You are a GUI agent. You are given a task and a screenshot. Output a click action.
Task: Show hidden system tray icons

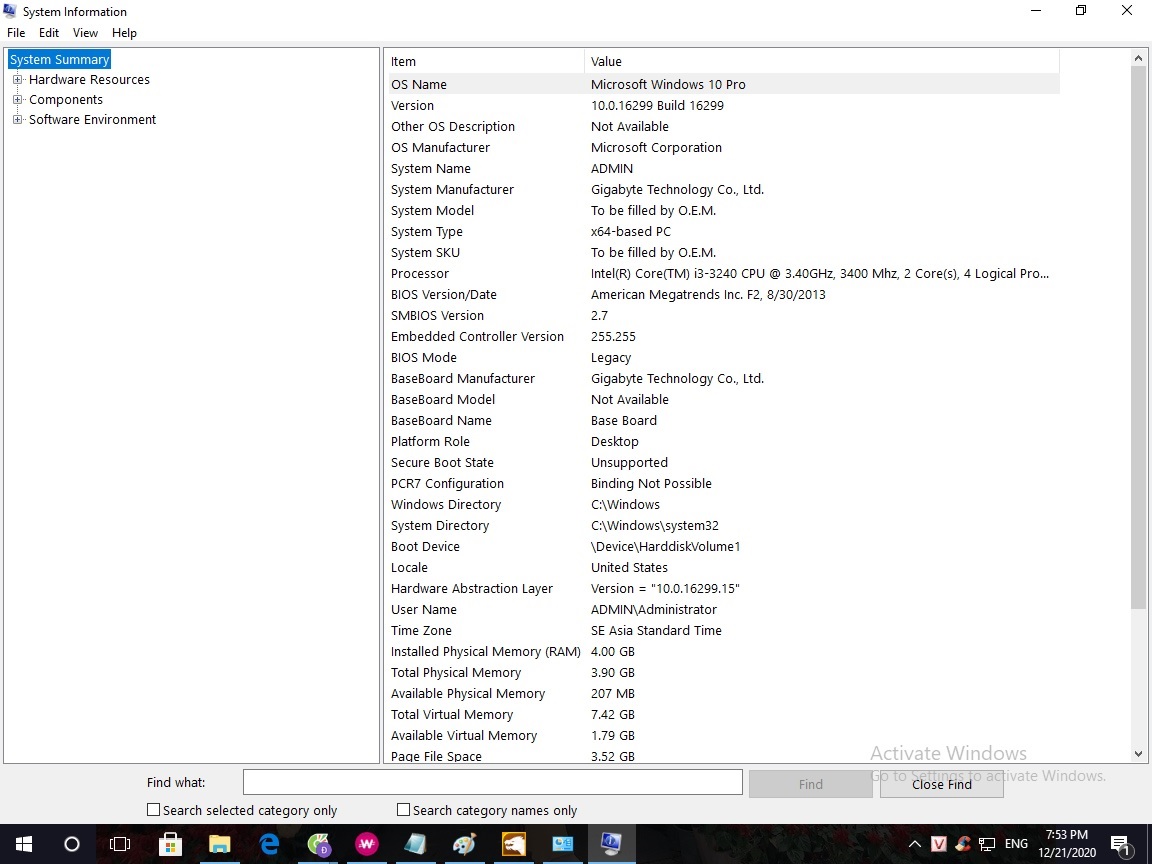[x=913, y=844]
